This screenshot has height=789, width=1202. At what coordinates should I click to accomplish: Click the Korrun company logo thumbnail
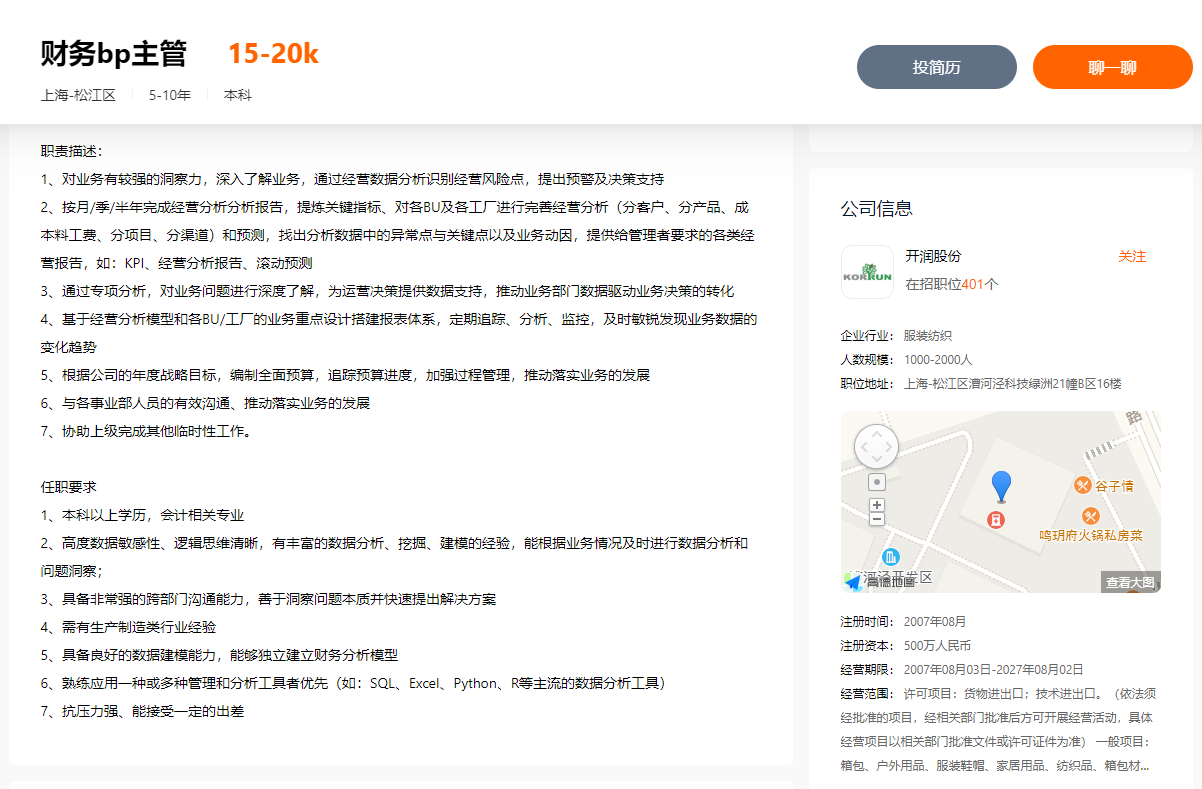click(867, 271)
